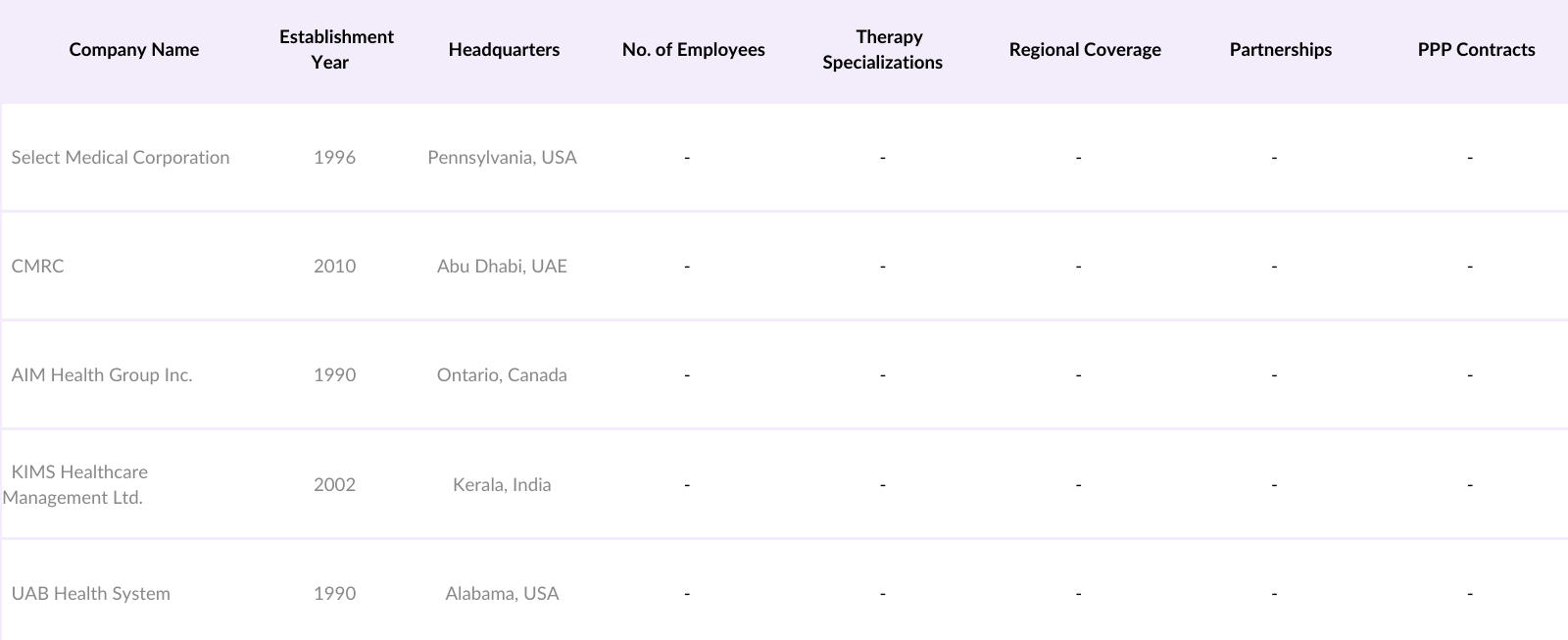Click the Company Name column header
The image size is (1568, 640).
pos(134,50)
